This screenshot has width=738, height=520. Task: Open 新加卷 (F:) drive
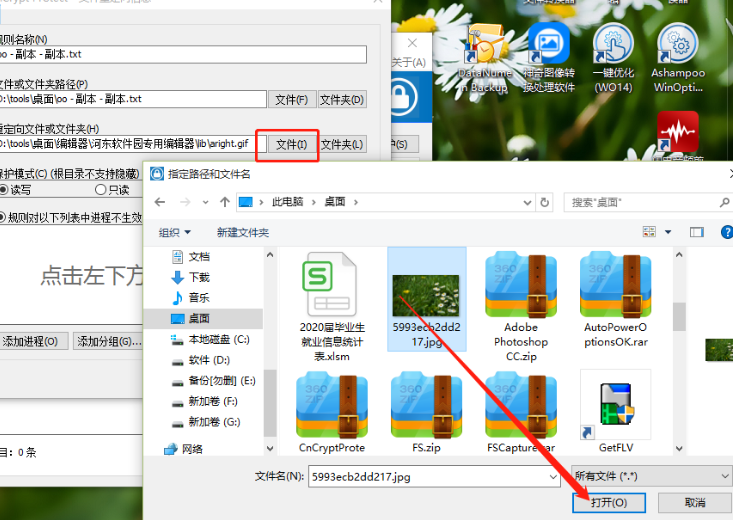tap(204, 401)
